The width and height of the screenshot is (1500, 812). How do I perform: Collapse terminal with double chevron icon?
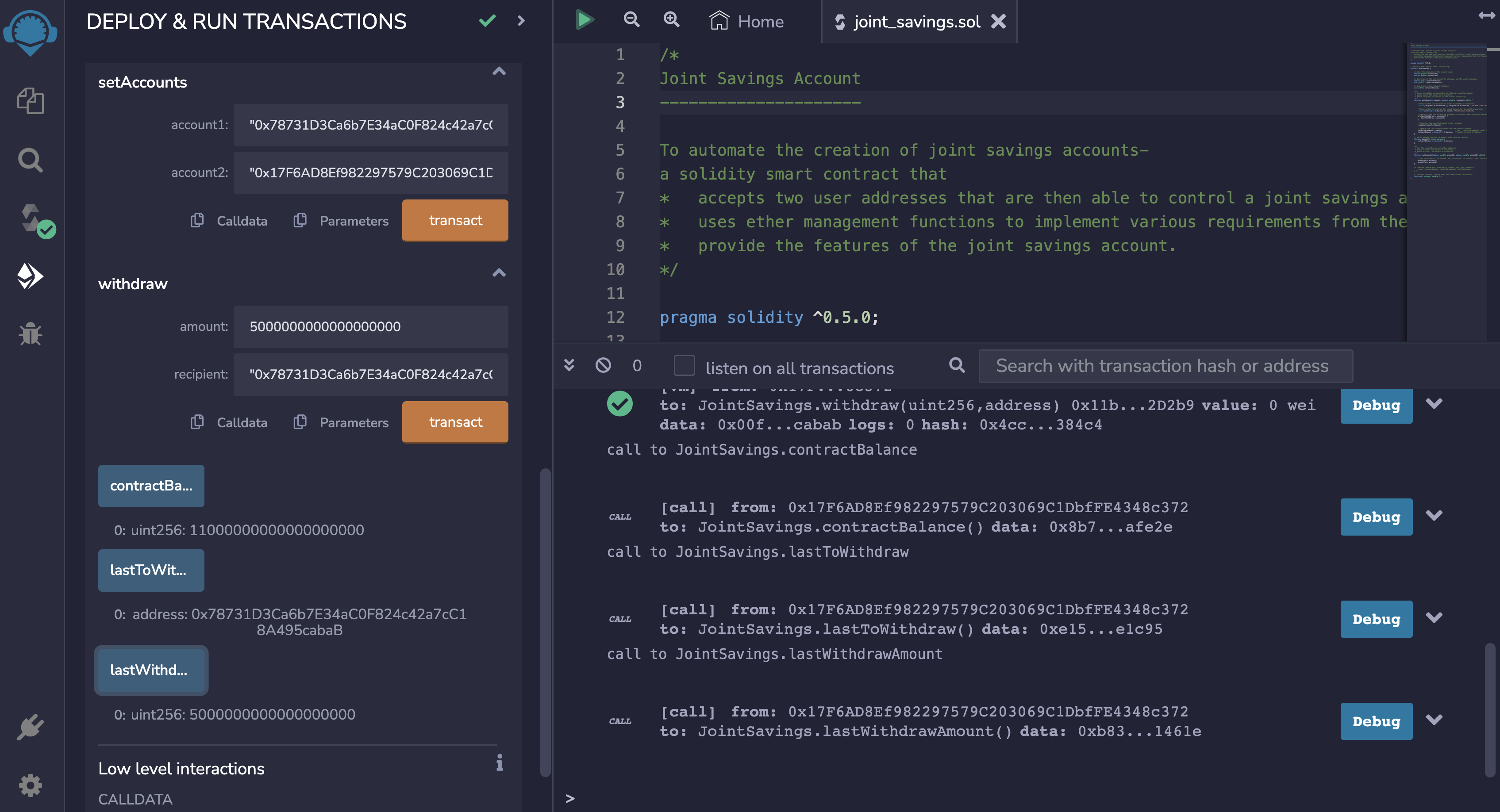click(x=569, y=365)
